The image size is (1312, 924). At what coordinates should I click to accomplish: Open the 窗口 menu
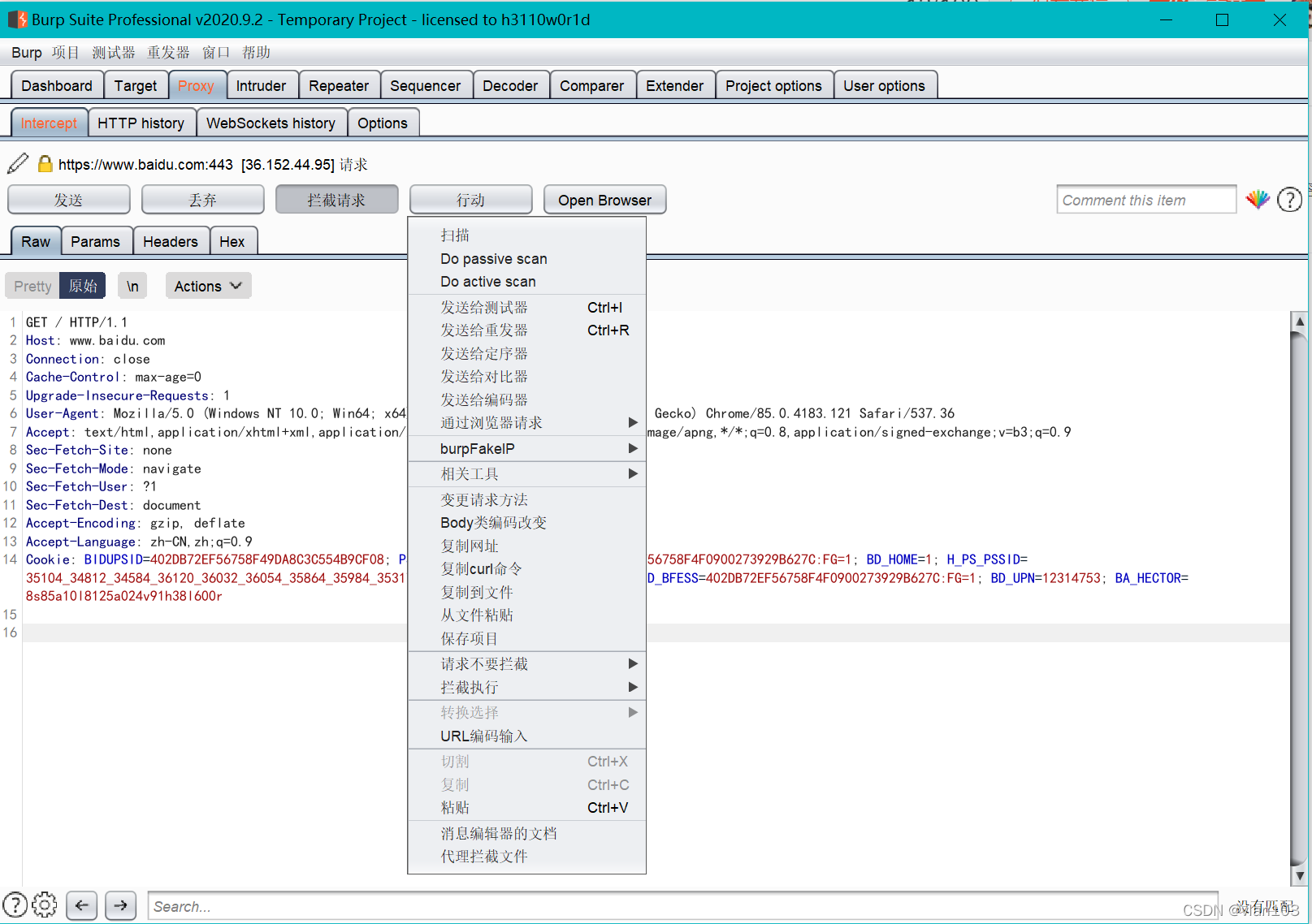pos(216,52)
